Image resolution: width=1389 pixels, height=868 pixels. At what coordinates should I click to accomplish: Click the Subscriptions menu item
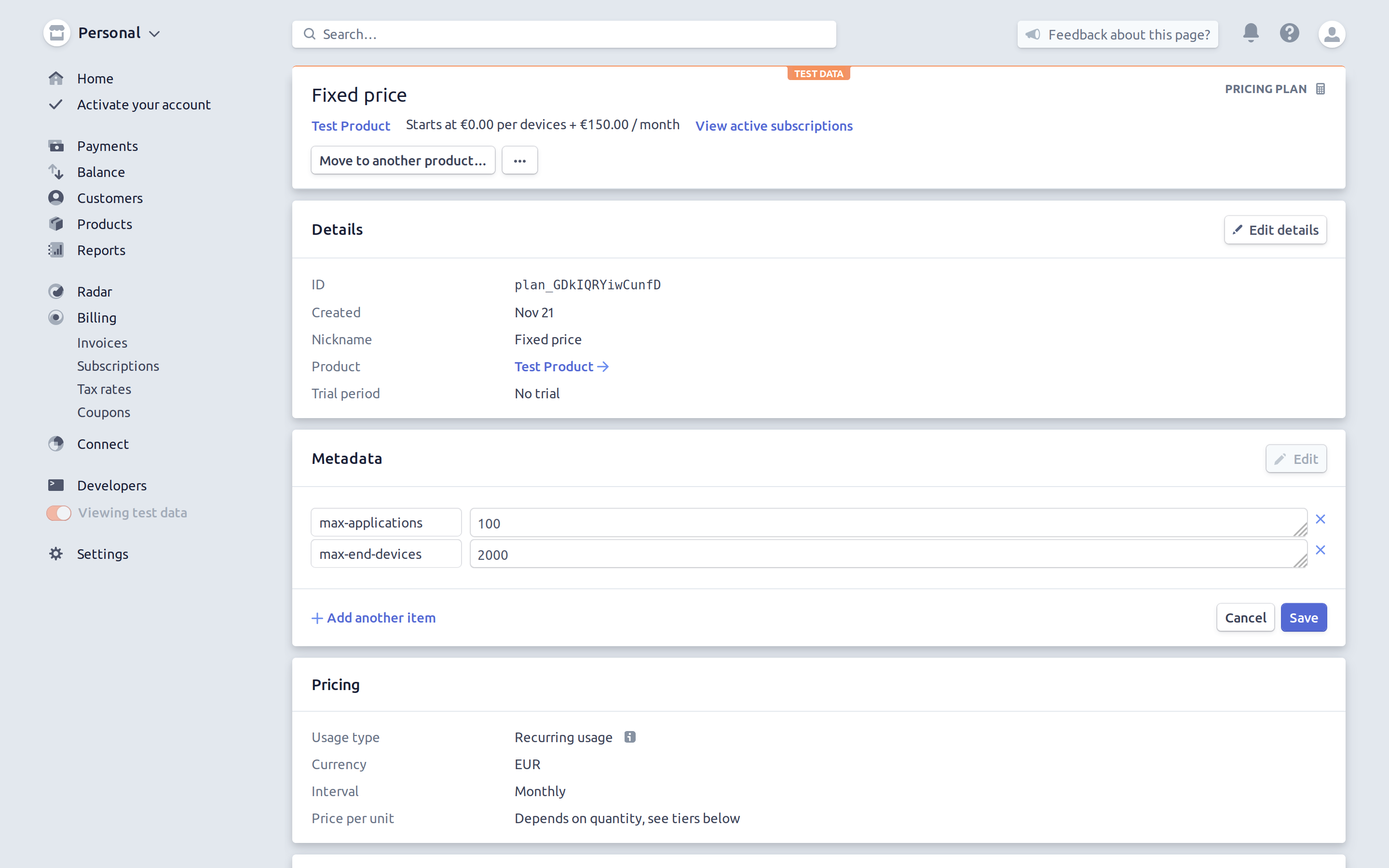tap(118, 365)
